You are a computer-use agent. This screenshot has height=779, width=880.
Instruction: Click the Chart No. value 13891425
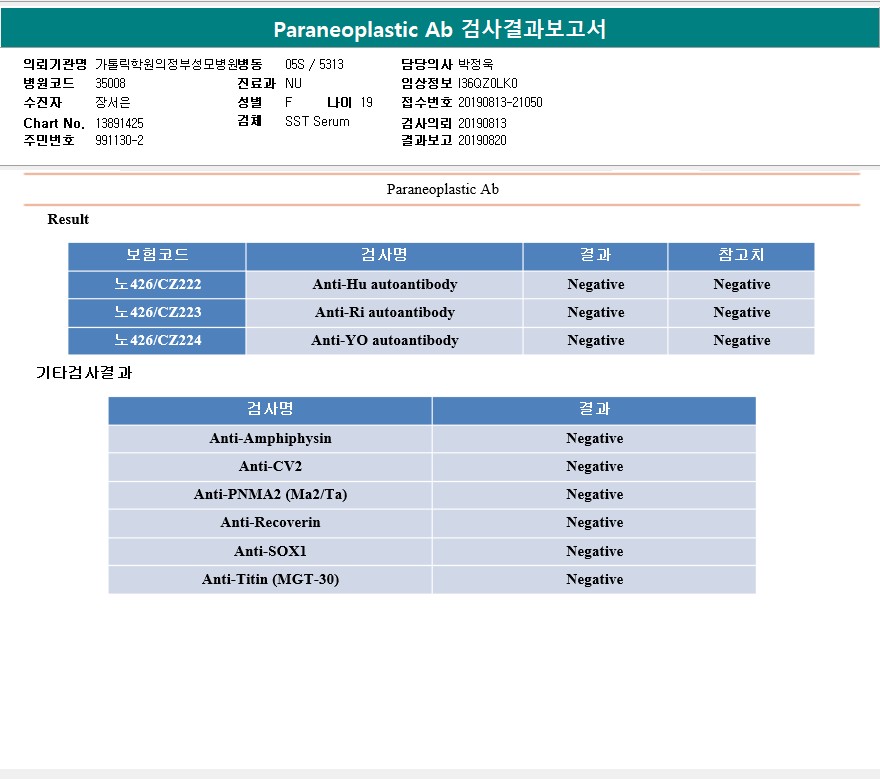pyautogui.click(x=120, y=123)
